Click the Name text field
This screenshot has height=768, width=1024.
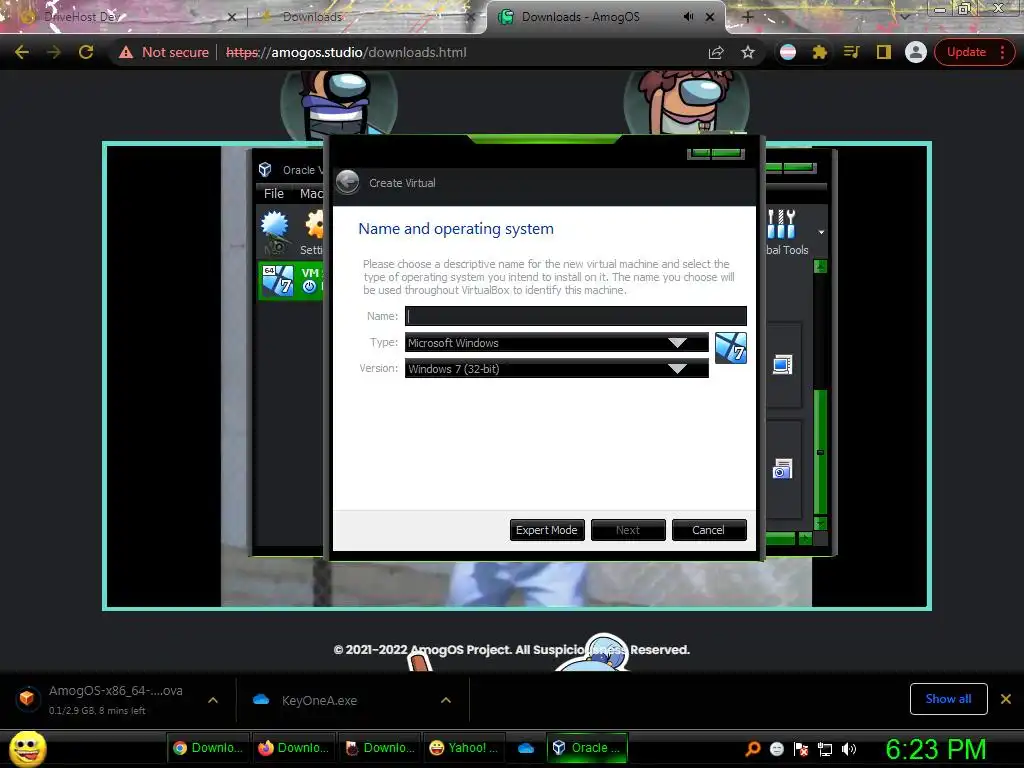575,316
